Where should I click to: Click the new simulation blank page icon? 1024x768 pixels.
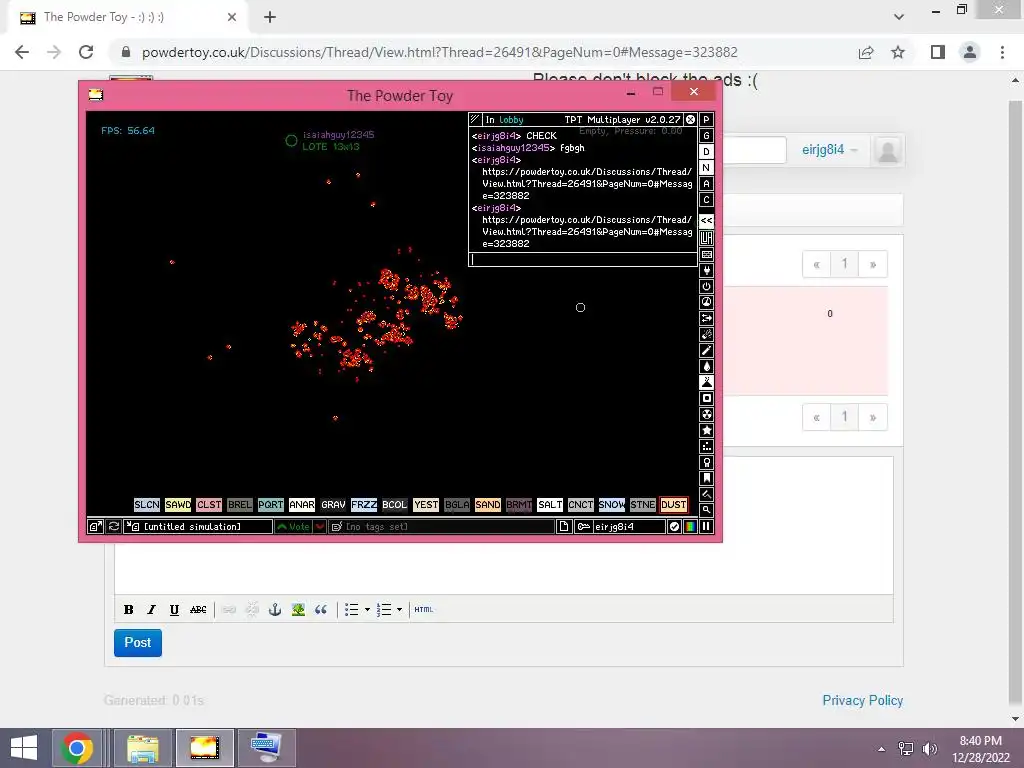pos(564,526)
